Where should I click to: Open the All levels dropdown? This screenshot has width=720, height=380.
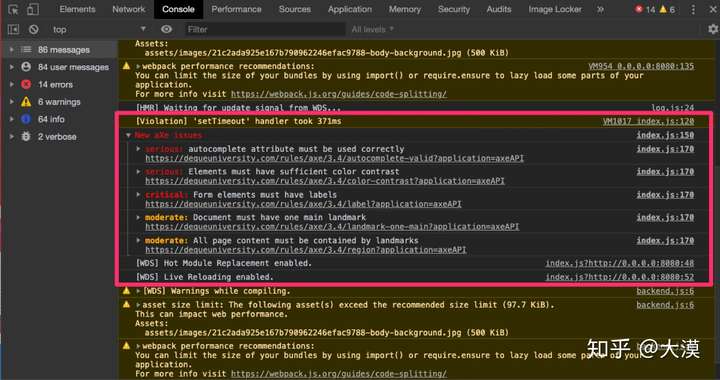pos(373,29)
